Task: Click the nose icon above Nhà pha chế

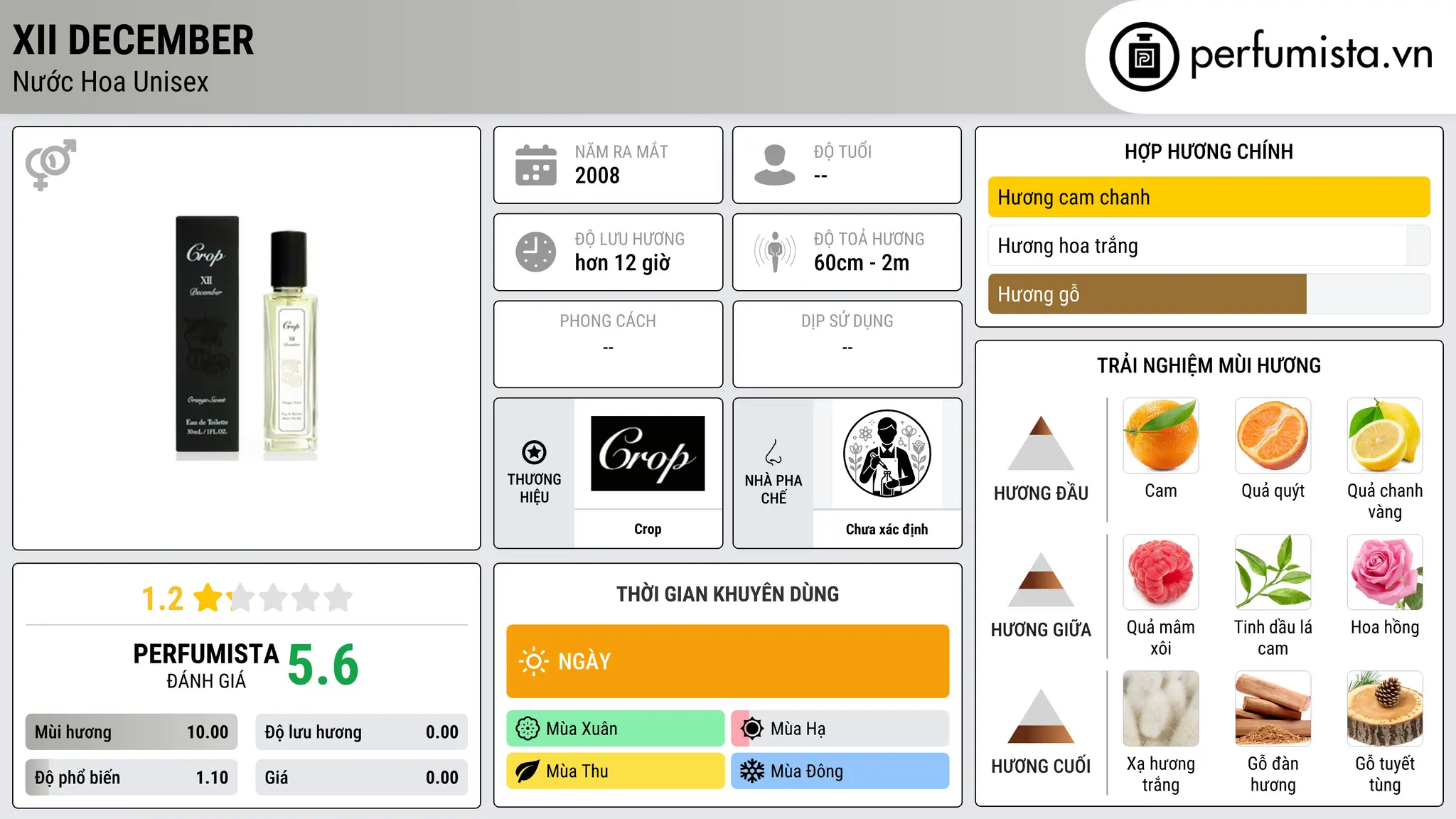Action: [x=773, y=452]
